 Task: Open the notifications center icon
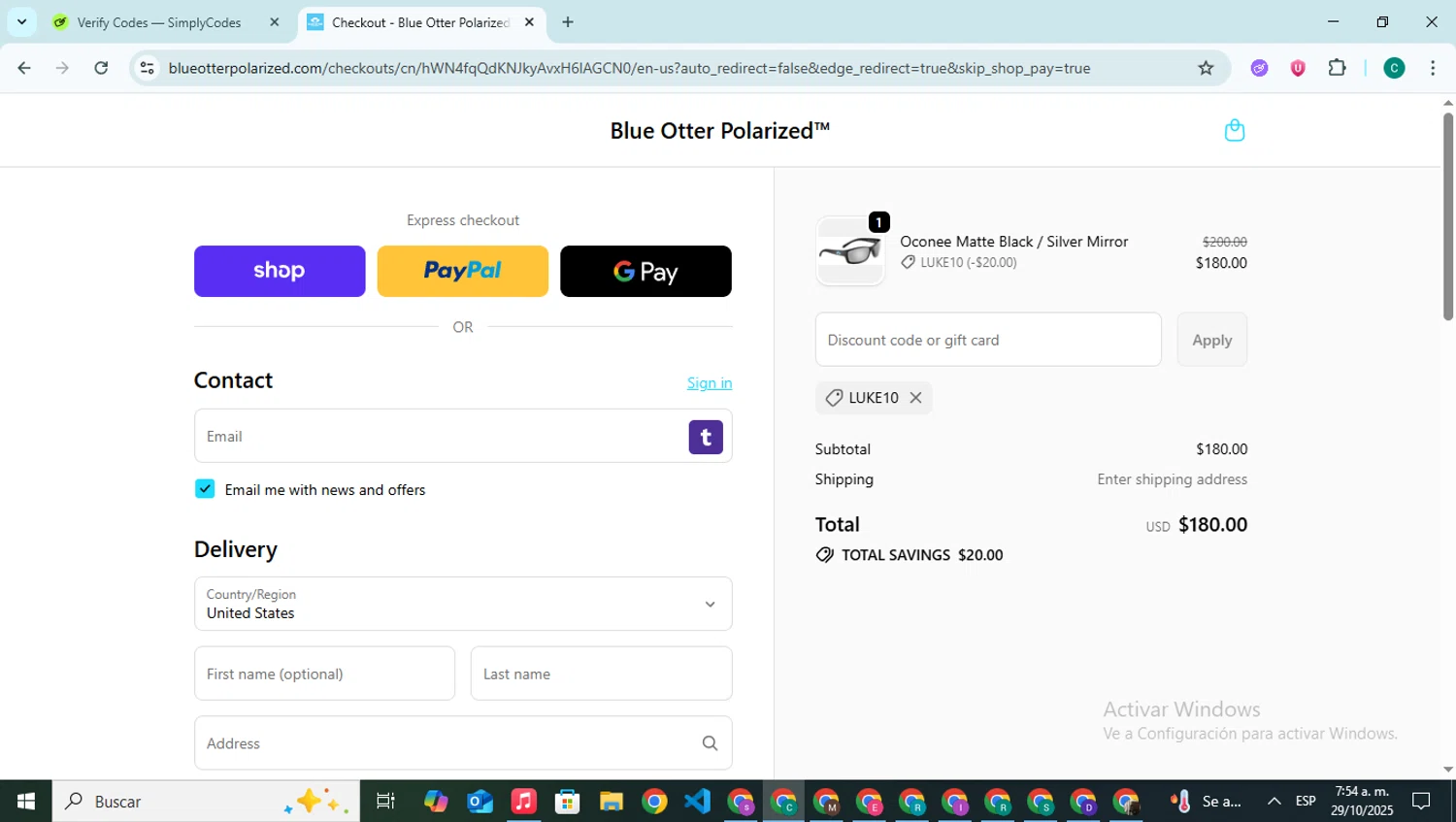click(1421, 802)
